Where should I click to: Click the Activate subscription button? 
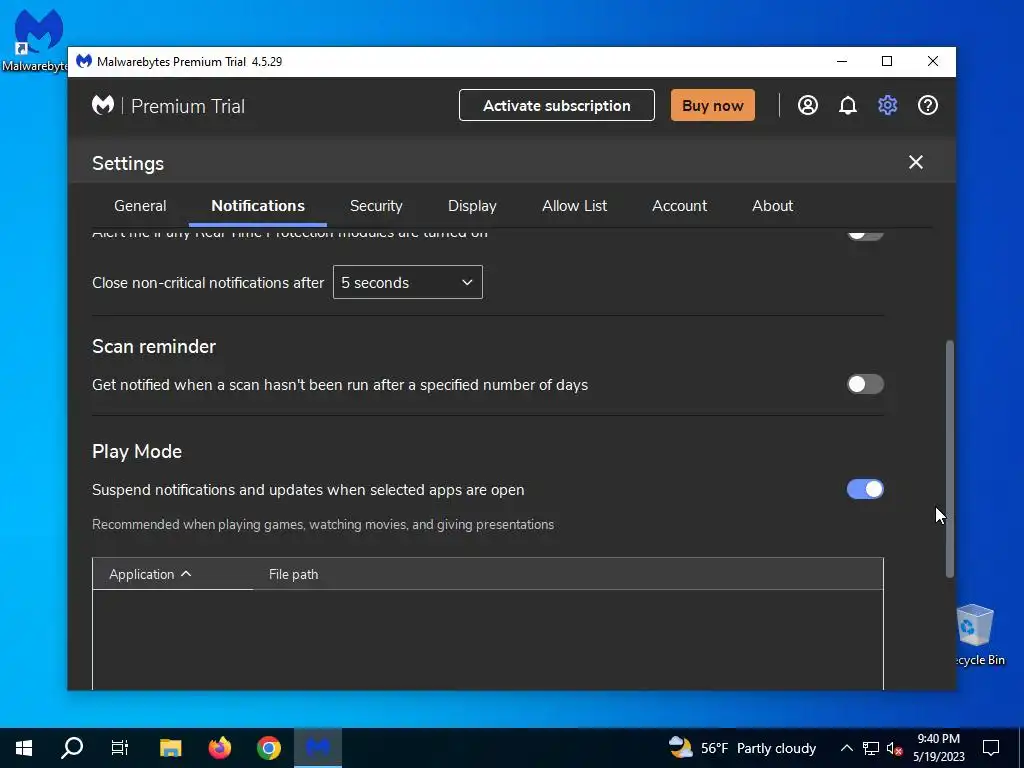[x=556, y=105]
